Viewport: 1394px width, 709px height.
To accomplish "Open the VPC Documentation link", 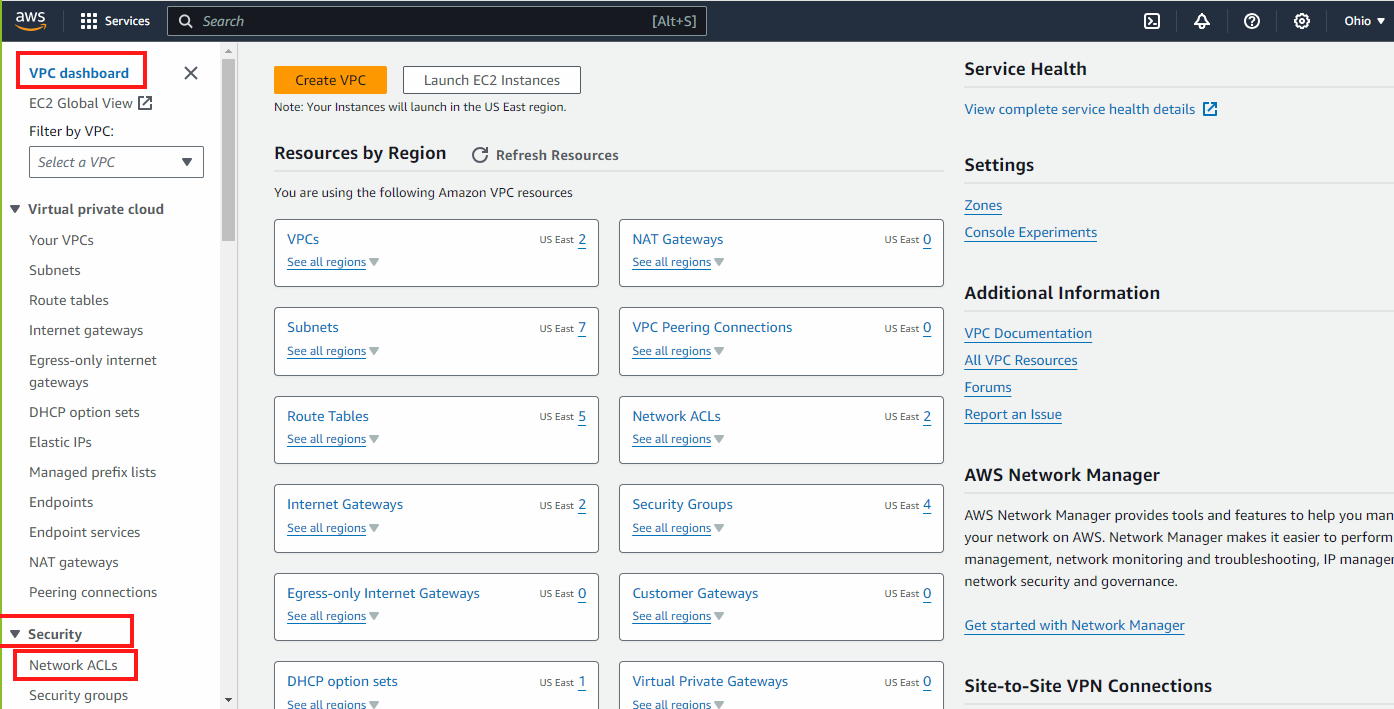I will (1028, 333).
